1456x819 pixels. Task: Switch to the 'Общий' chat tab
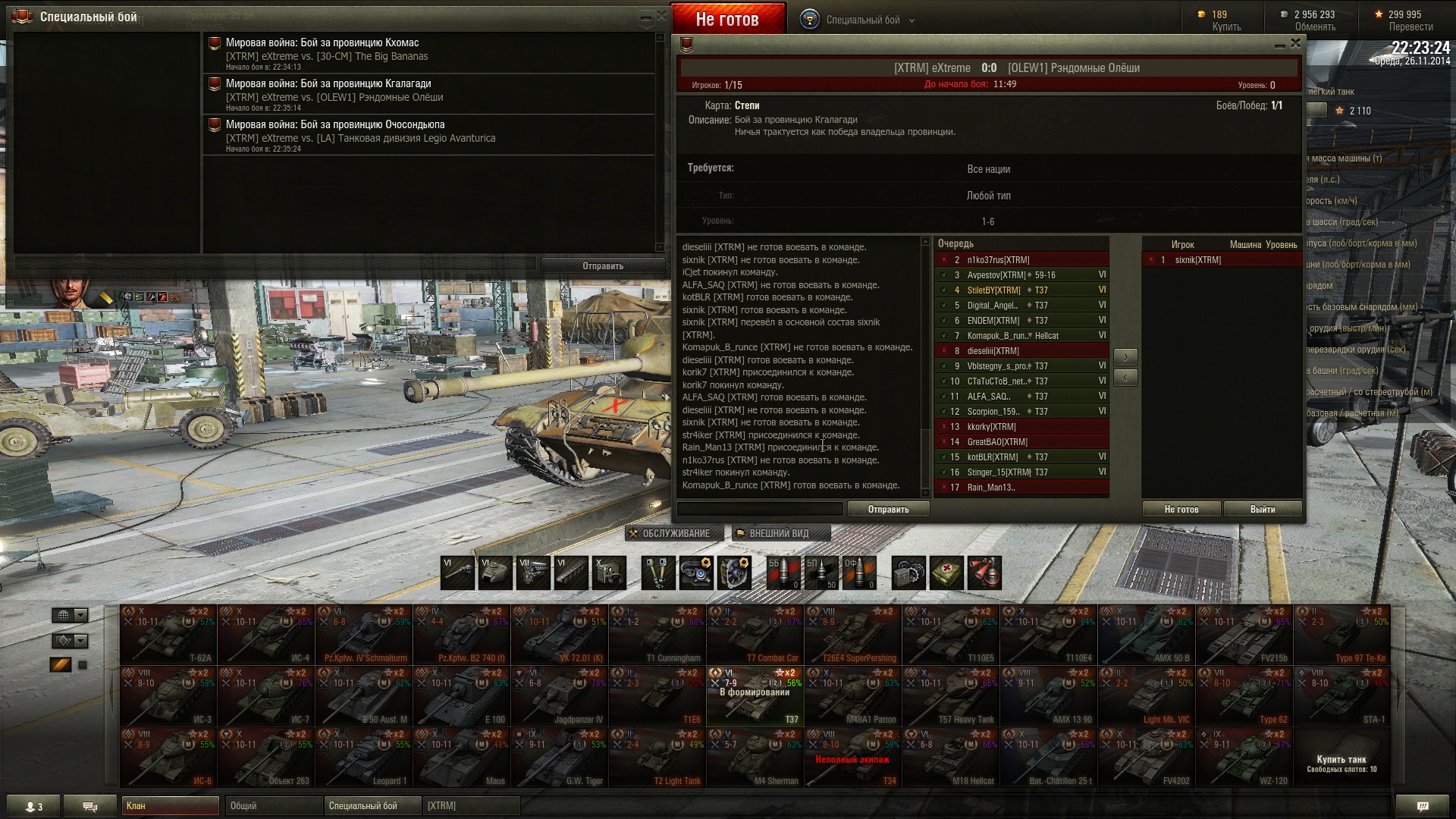(x=273, y=806)
